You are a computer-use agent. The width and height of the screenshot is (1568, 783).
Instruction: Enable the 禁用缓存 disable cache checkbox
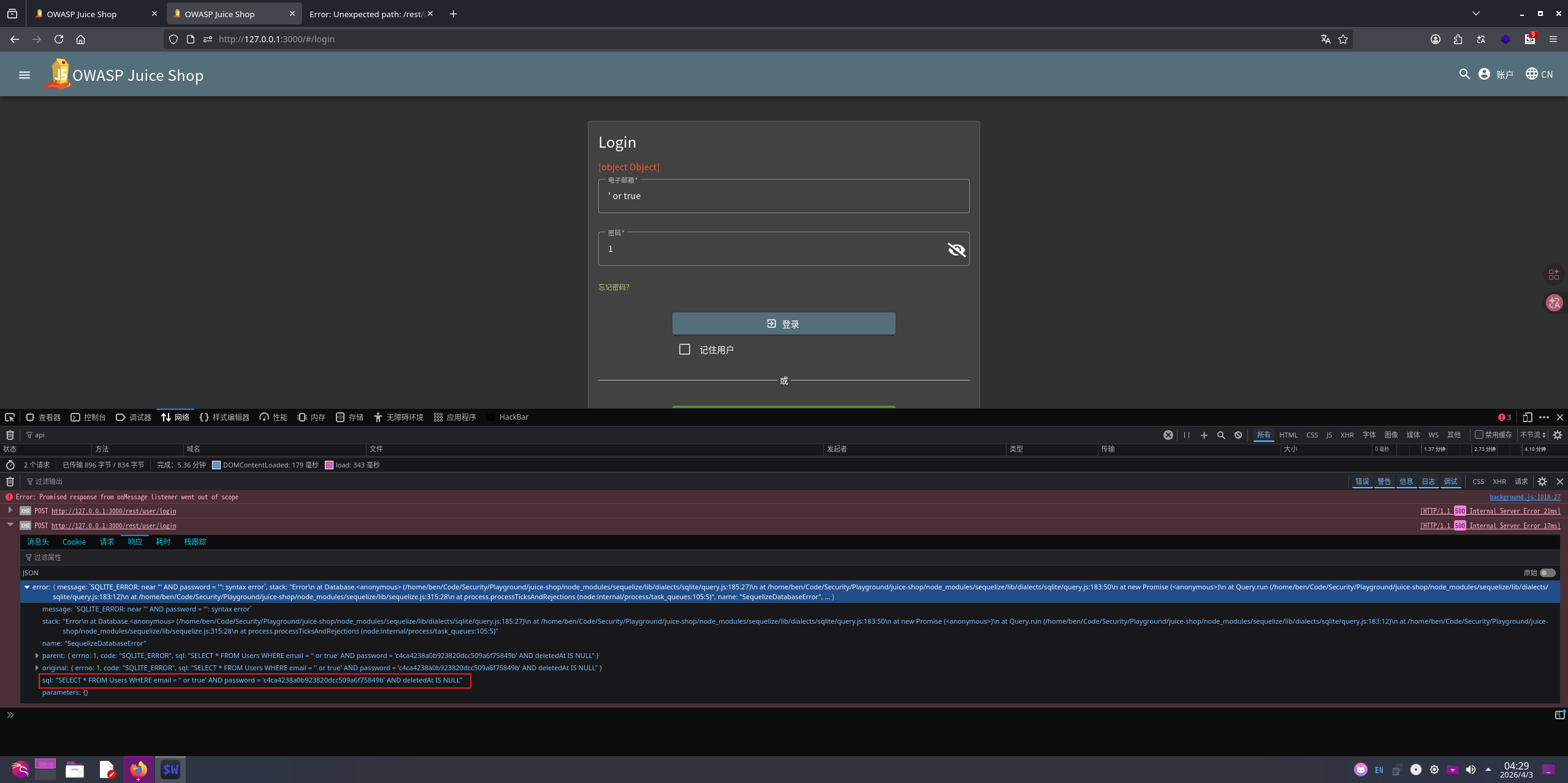click(x=1479, y=434)
